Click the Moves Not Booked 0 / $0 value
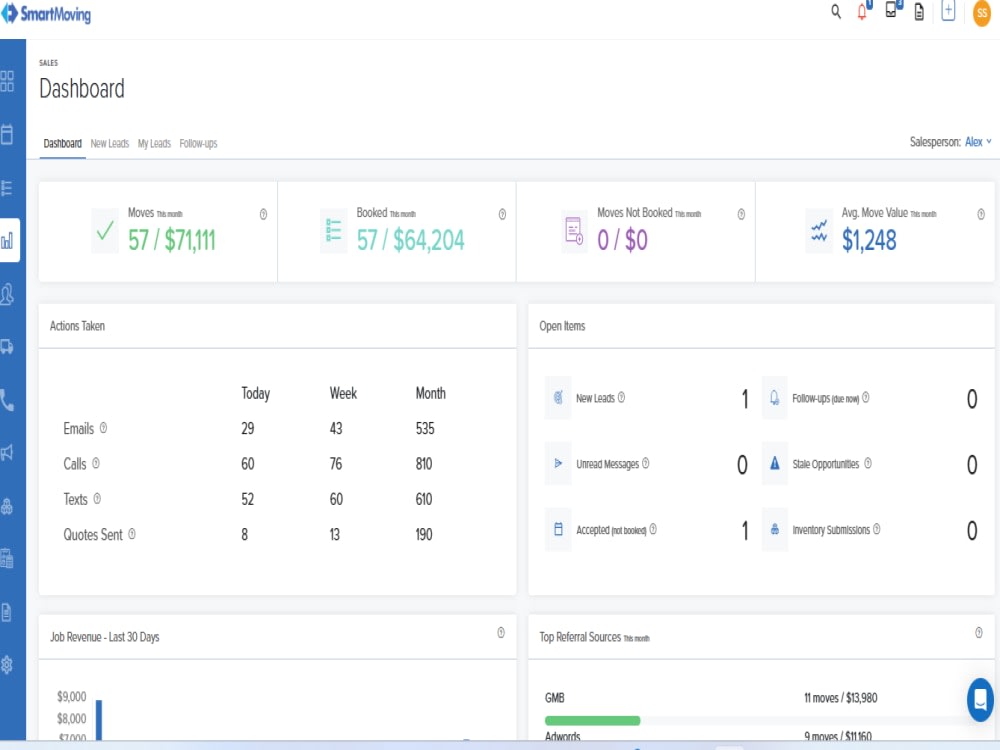 coord(622,240)
